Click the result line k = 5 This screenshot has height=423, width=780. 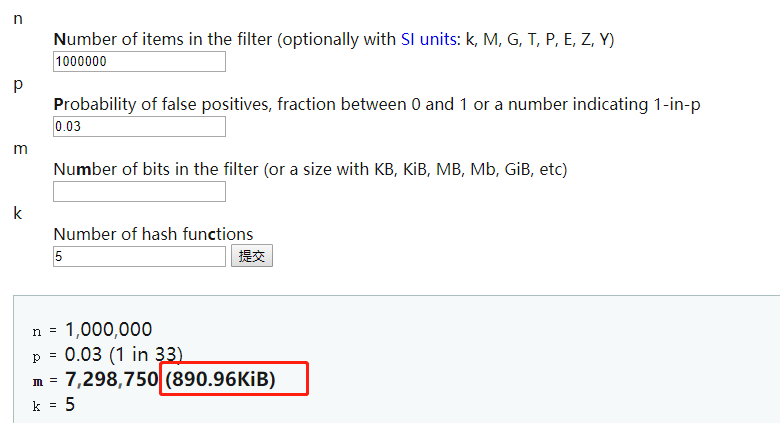pos(54,405)
